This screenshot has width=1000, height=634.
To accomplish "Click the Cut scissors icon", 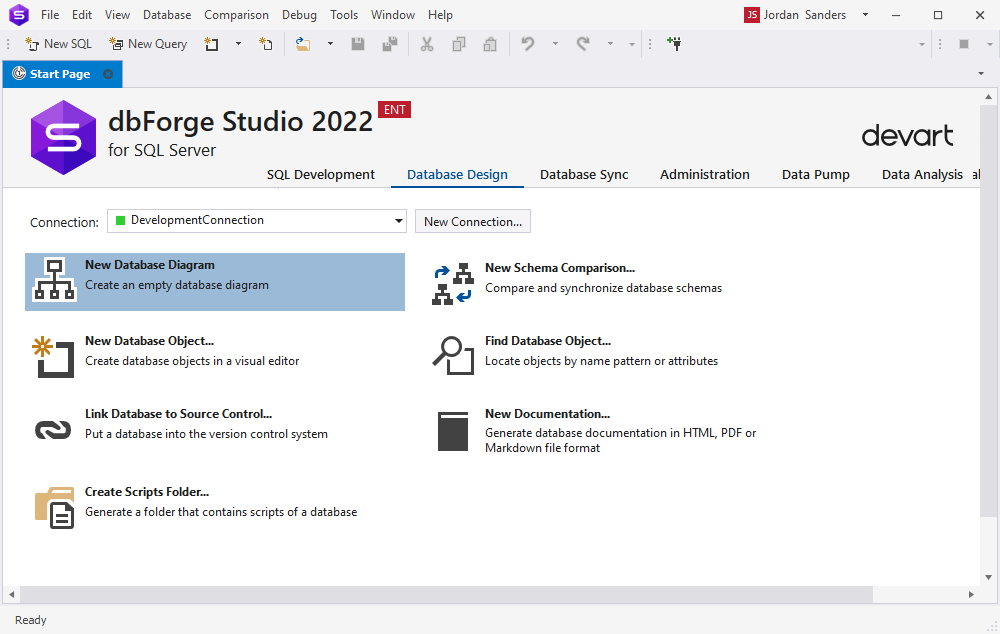I will tap(427, 44).
